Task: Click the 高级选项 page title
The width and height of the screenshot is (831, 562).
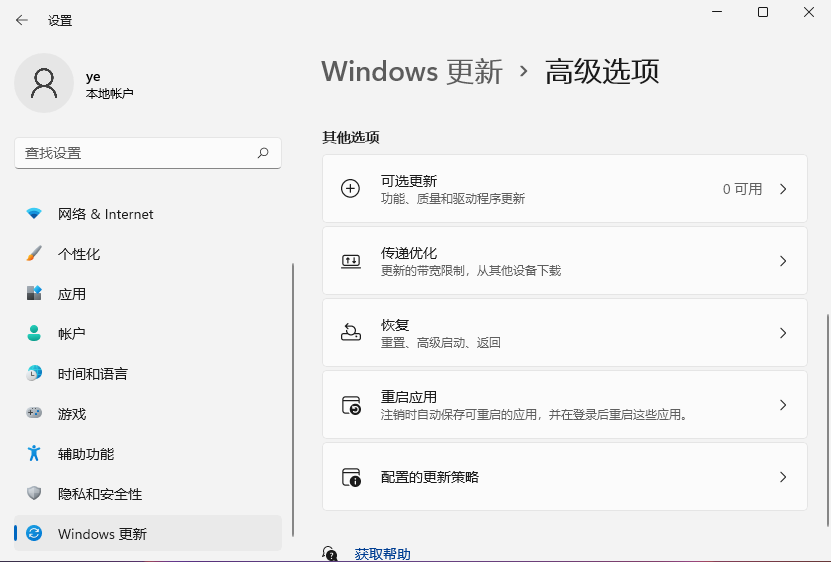Action: (602, 72)
